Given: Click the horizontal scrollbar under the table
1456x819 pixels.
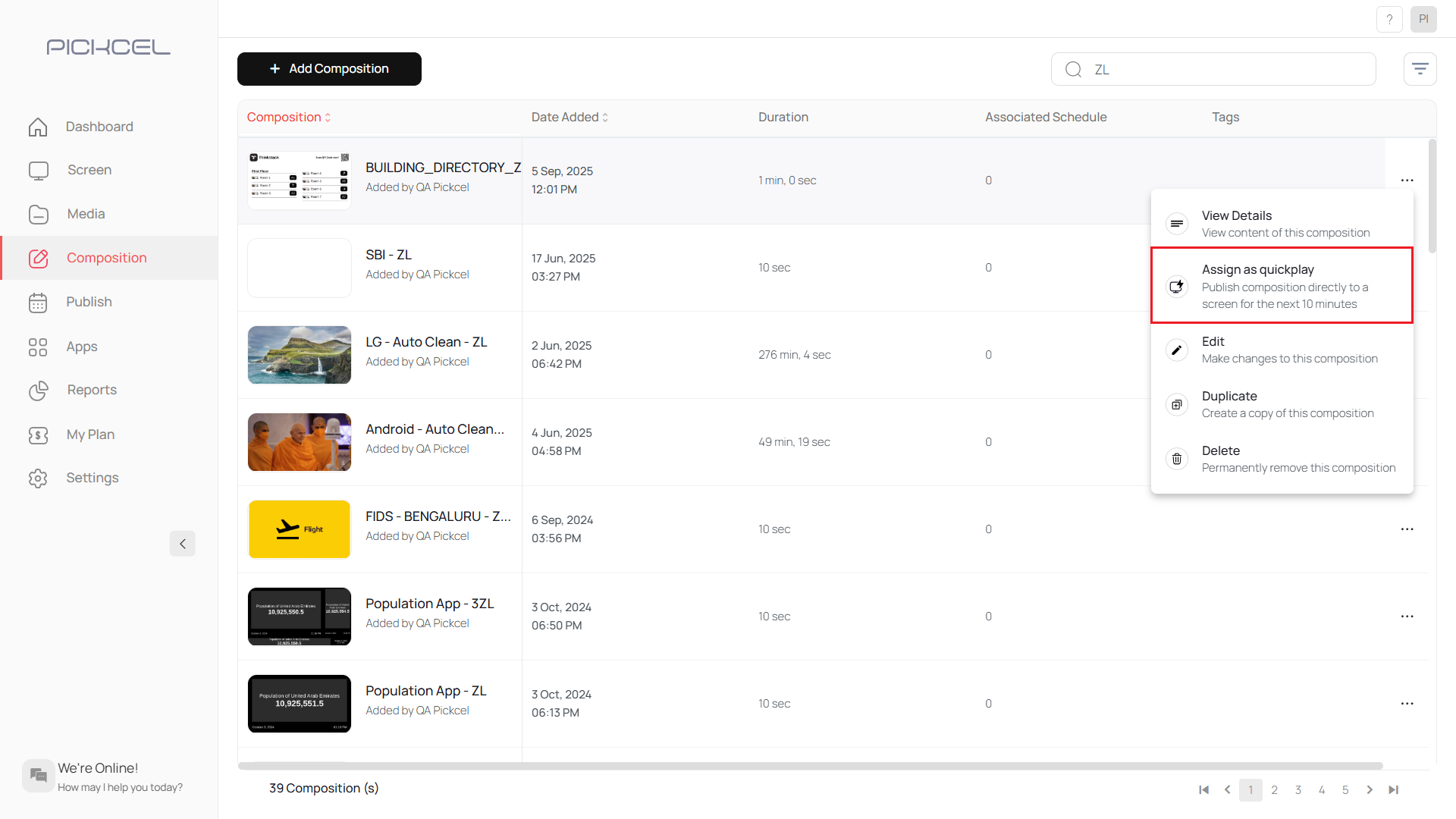Looking at the screenshot, I should point(810,766).
